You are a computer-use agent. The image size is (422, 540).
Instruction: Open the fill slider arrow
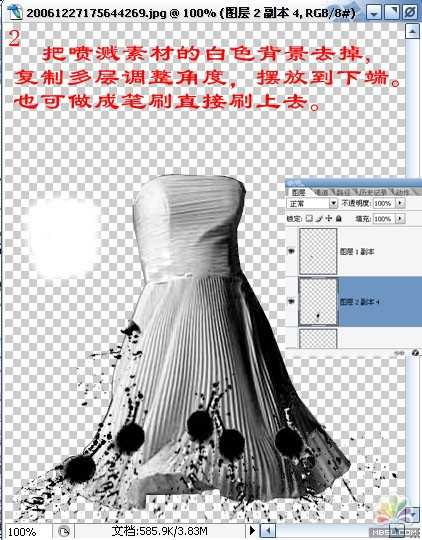click(x=400, y=219)
